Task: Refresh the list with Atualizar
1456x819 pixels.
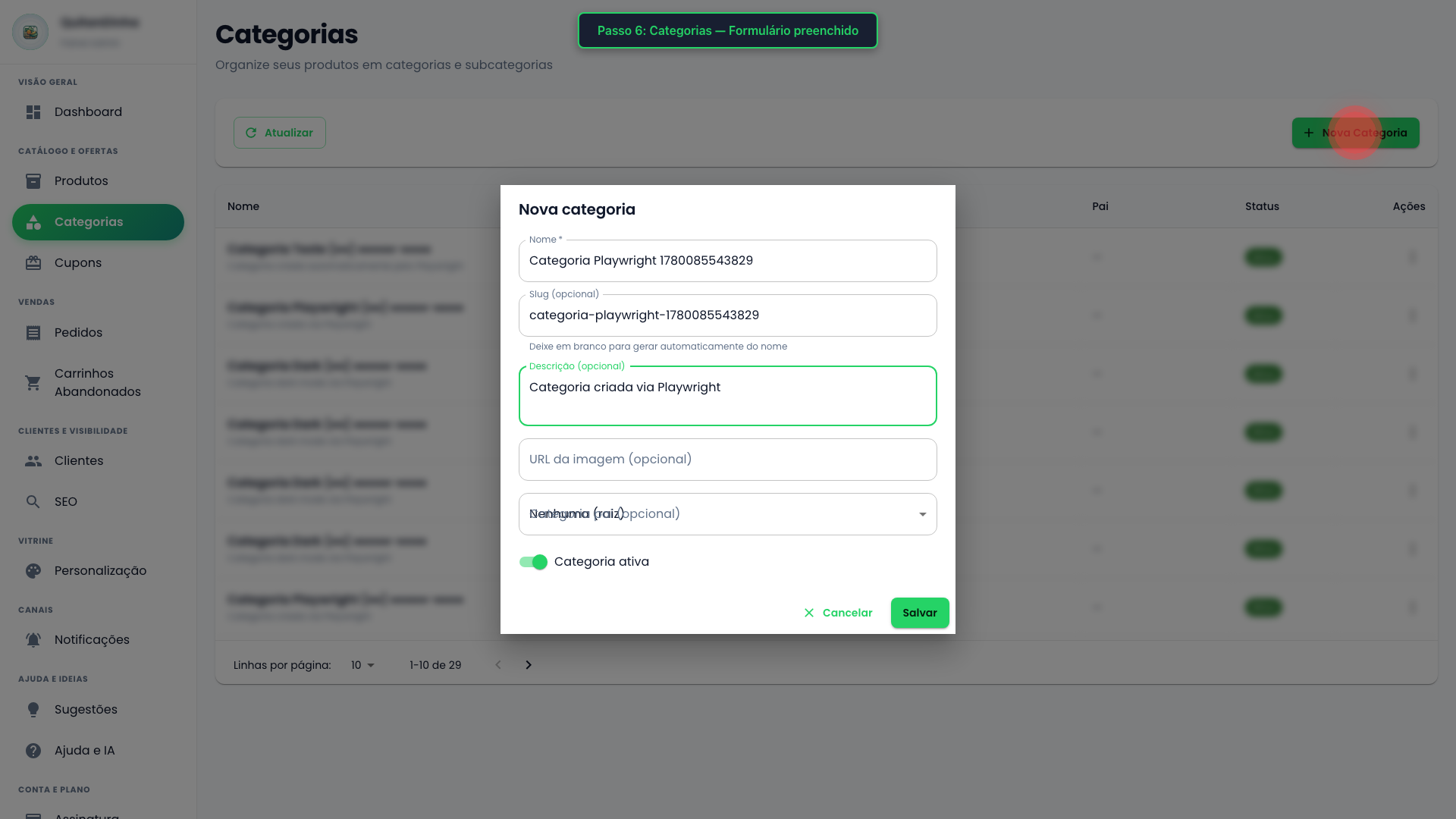Action: pos(280,133)
